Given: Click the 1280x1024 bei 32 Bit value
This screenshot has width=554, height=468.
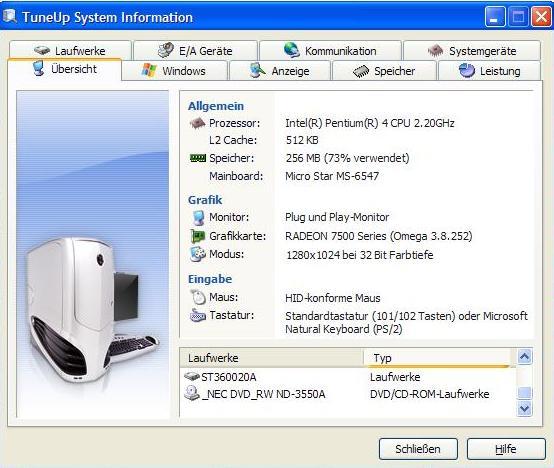Looking at the screenshot, I should pyautogui.click(x=360, y=255).
